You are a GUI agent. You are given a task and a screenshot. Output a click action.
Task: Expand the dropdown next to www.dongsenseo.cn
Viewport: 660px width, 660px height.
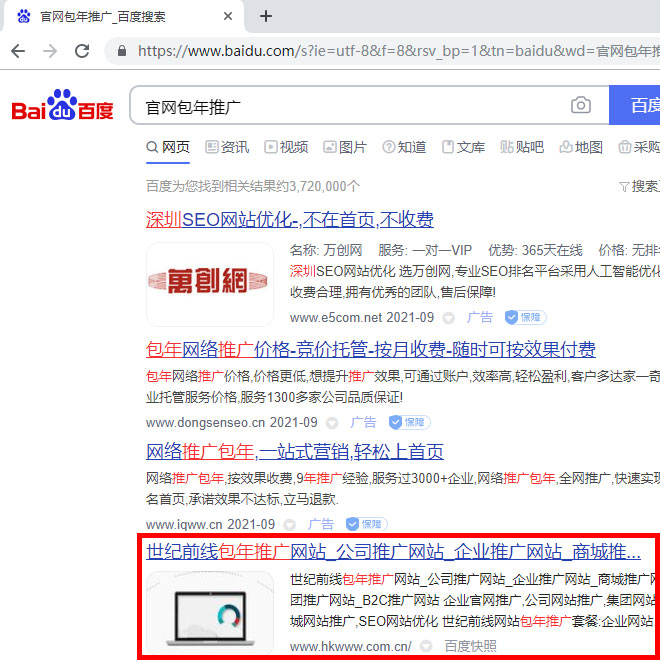pos(332,423)
